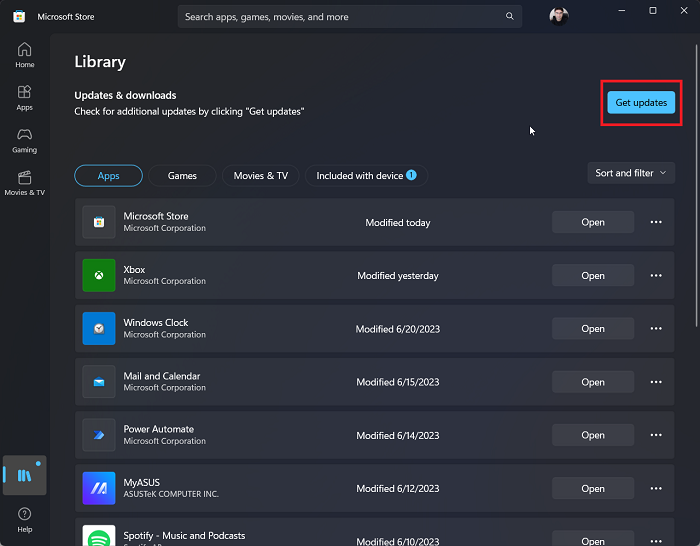Click the 'Modified 6/14/2023' date
The image size is (700, 546).
click(398, 435)
